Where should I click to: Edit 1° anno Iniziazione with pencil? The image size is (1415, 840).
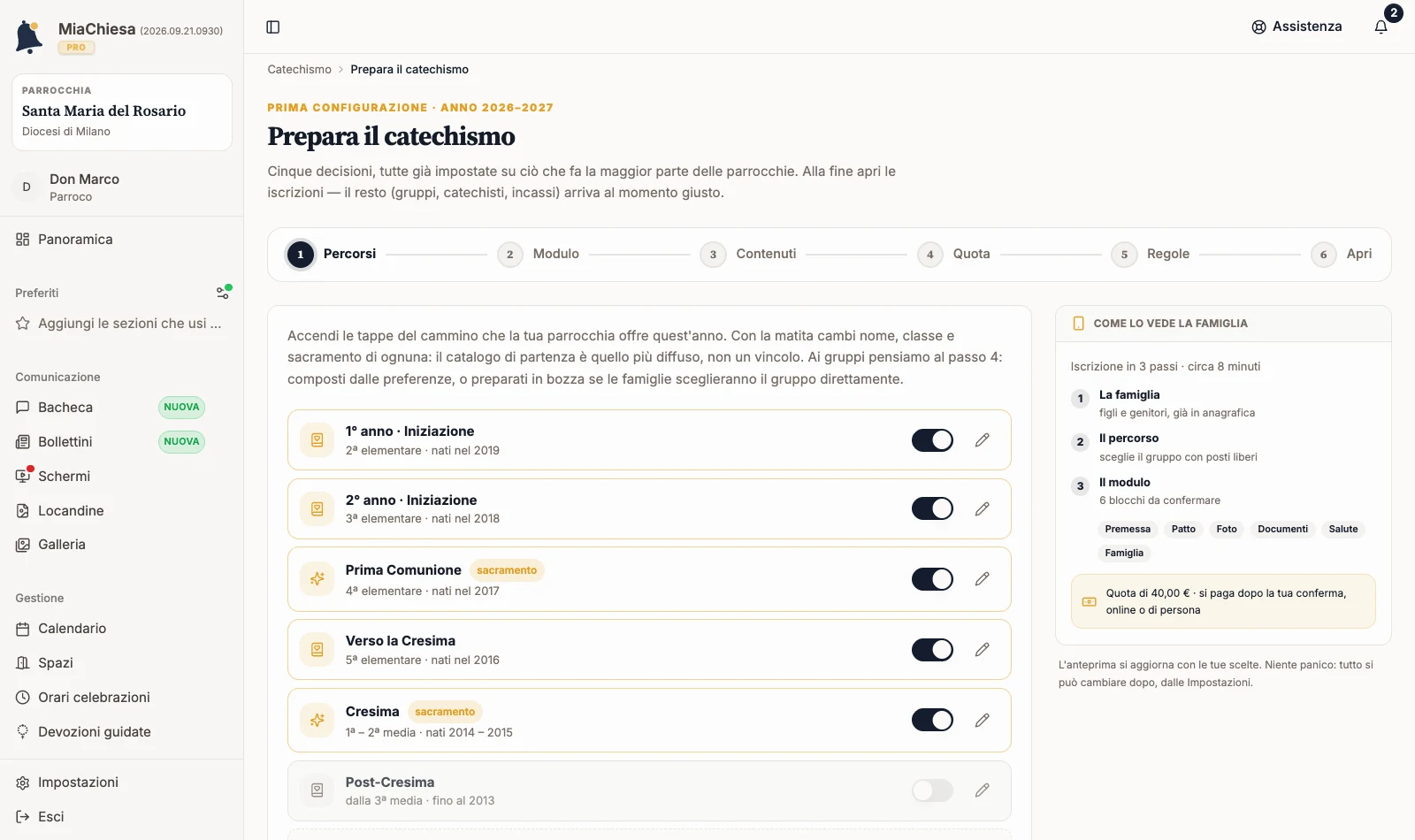982,440
